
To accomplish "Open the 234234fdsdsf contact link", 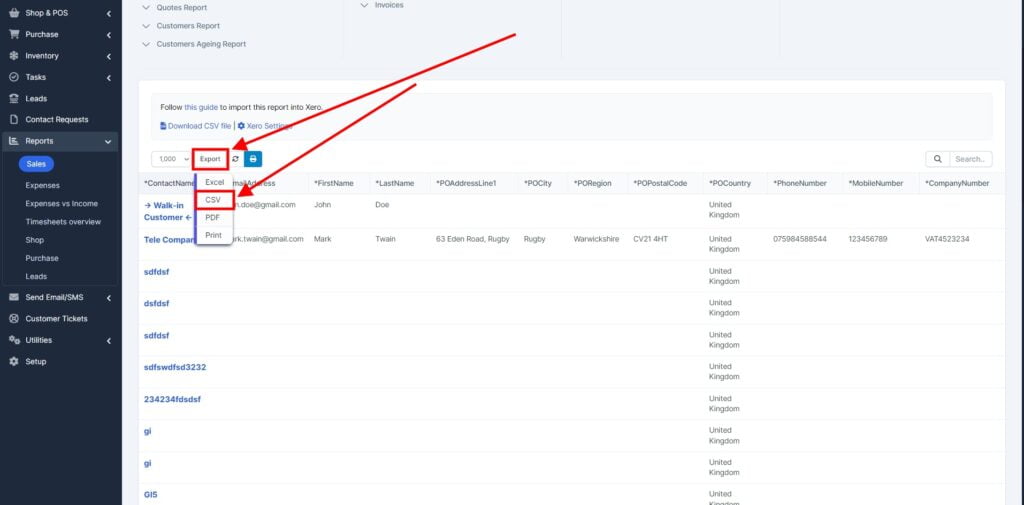I will tap(172, 399).
